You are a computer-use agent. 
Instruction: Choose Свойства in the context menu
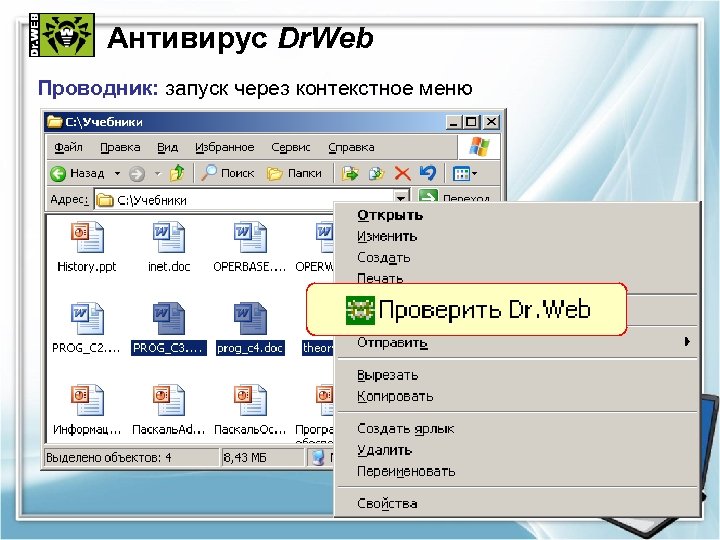coord(387,504)
